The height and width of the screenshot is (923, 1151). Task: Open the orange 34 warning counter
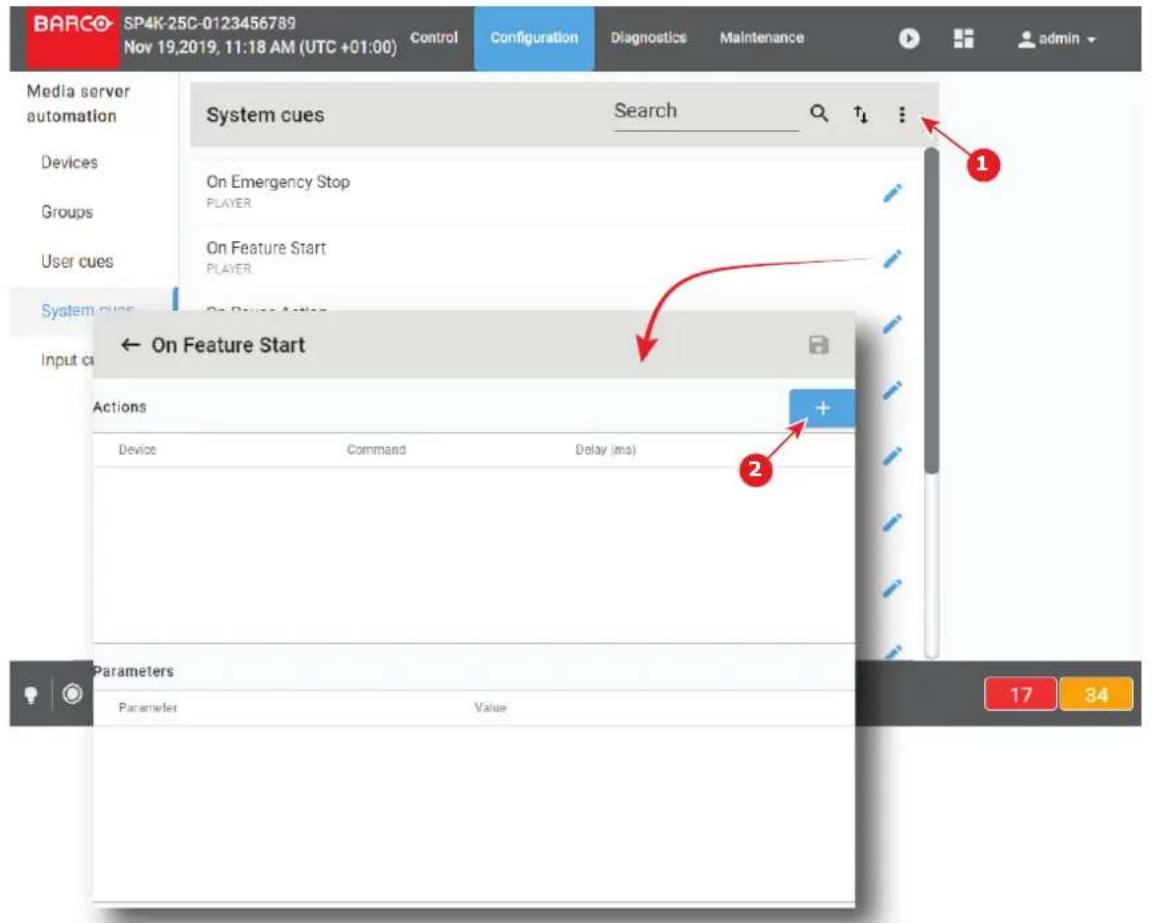point(1096,695)
